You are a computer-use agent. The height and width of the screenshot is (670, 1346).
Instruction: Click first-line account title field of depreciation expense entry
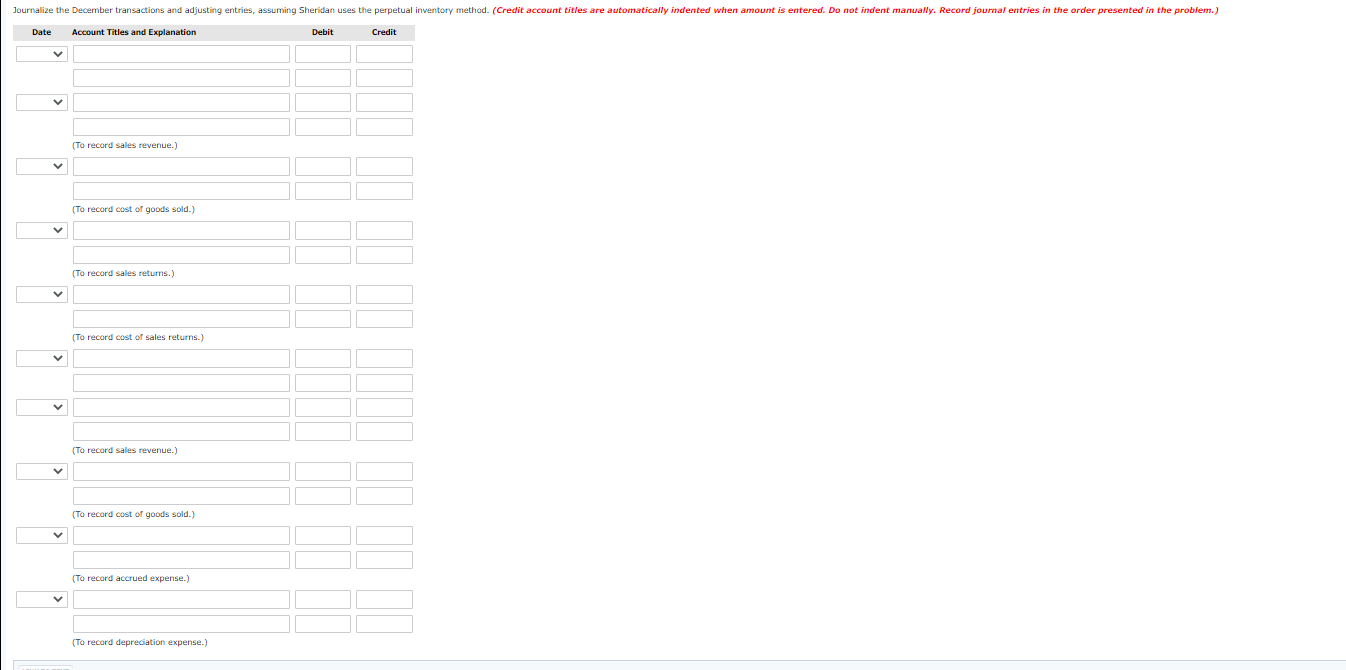pyautogui.click(x=182, y=600)
